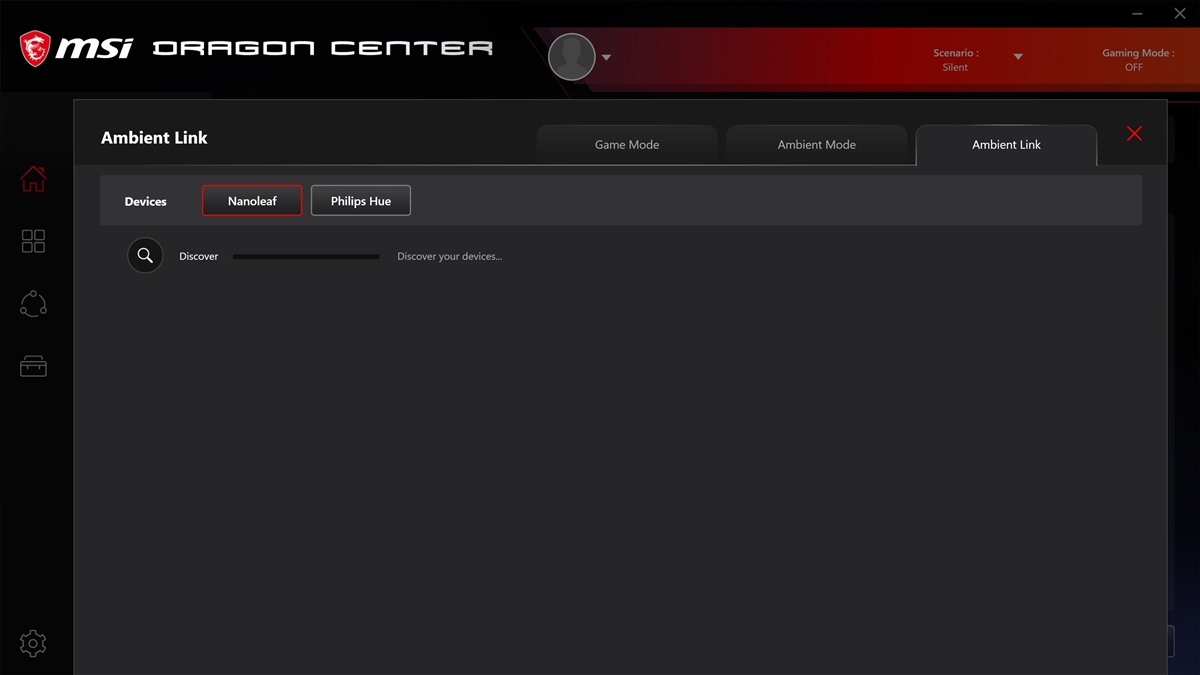
Task: Click the Discover label
Action: coord(199,257)
